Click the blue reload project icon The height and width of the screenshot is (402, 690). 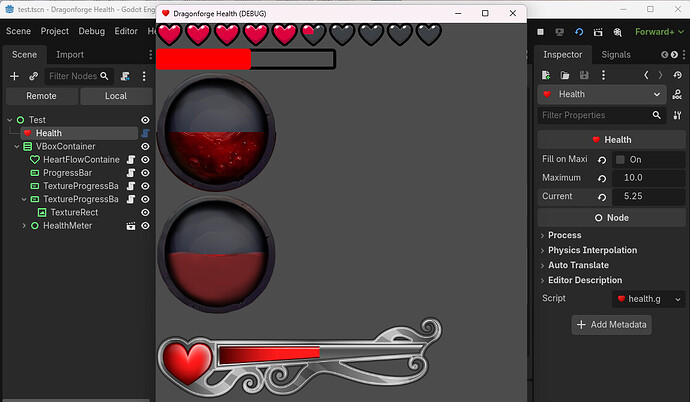(x=579, y=32)
